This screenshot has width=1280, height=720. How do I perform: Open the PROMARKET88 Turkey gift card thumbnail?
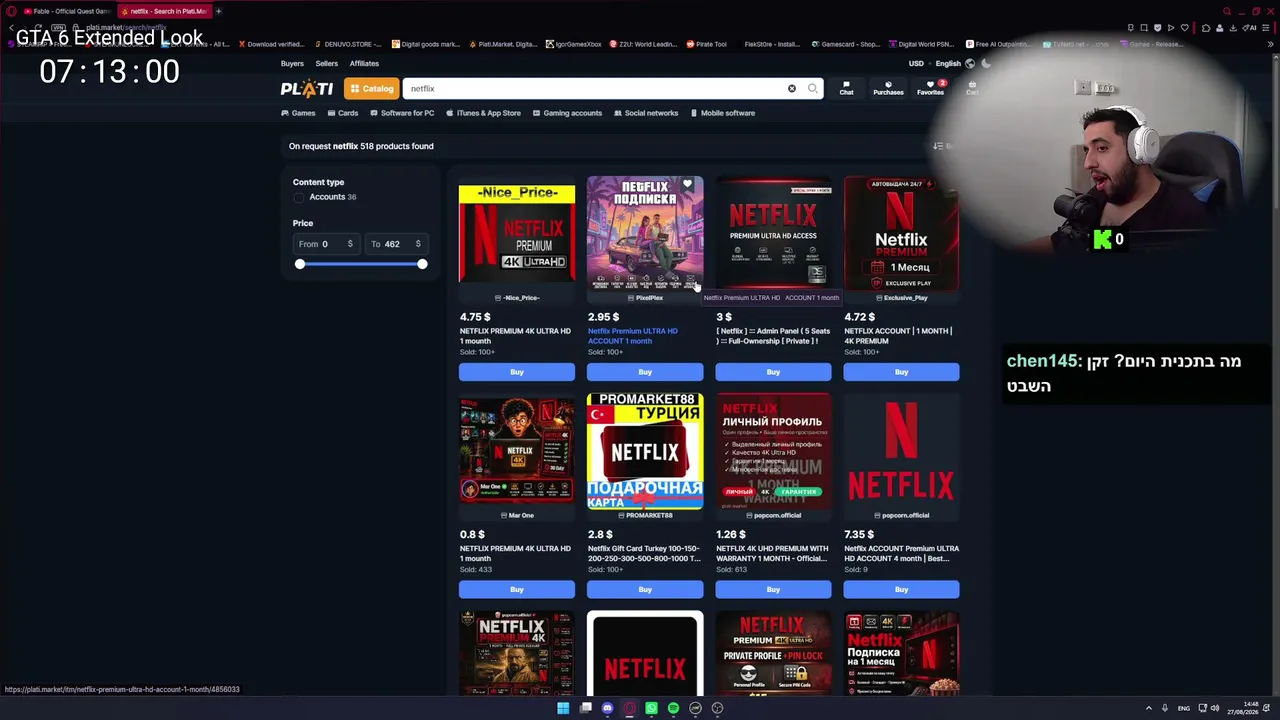tap(645, 451)
